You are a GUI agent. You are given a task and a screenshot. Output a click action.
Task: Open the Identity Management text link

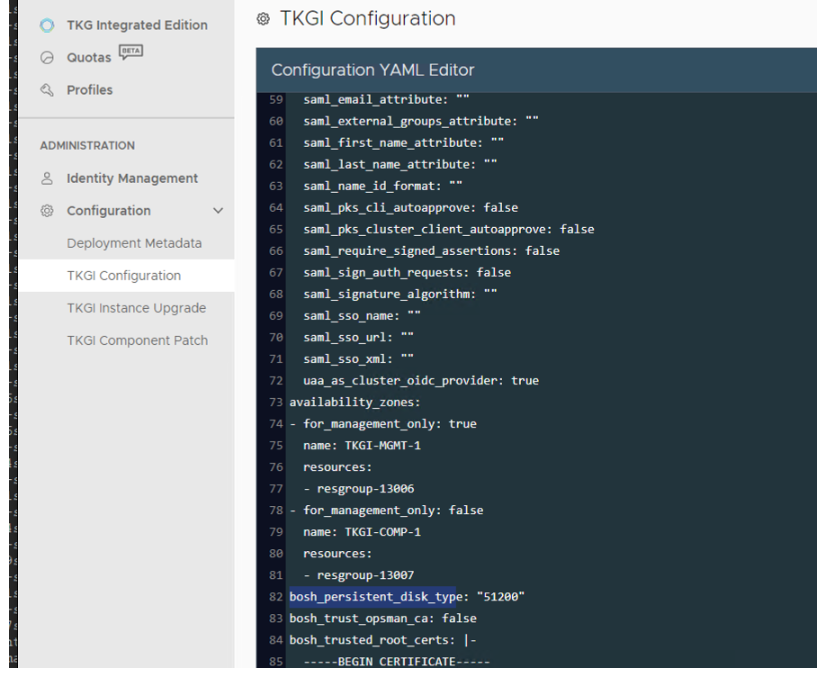pos(132,179)
